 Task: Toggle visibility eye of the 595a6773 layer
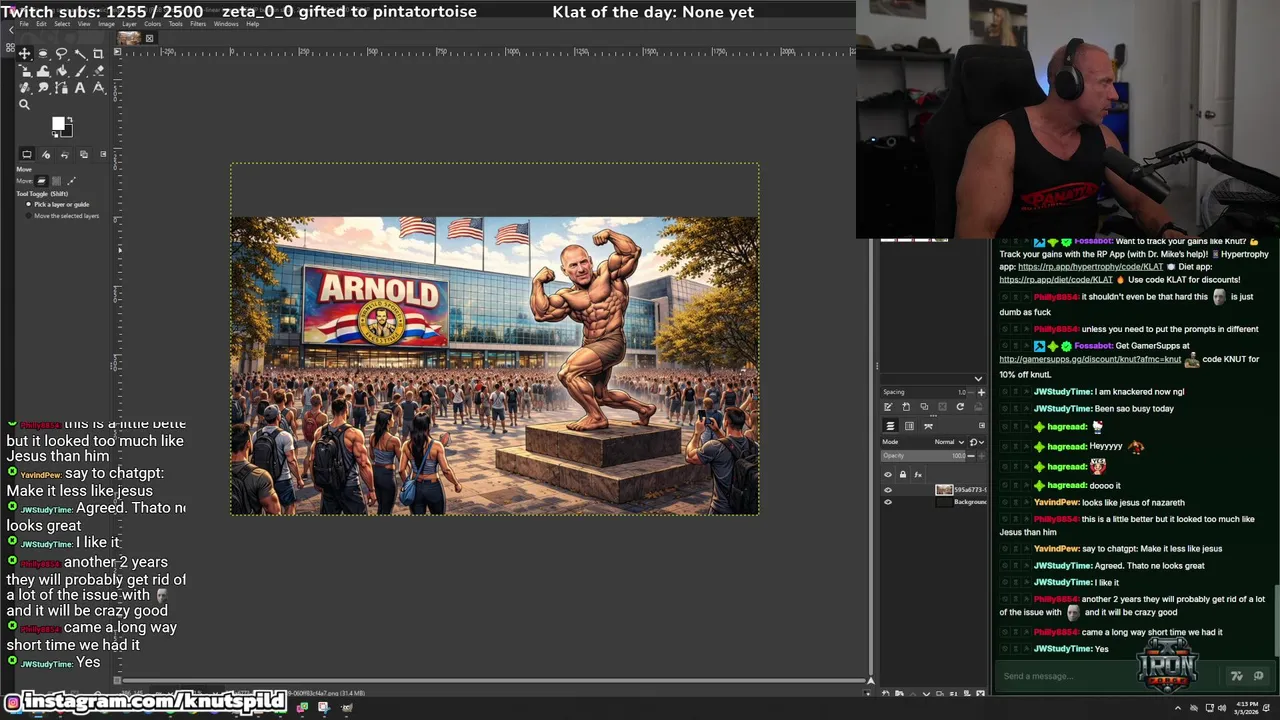pos(888,490)
